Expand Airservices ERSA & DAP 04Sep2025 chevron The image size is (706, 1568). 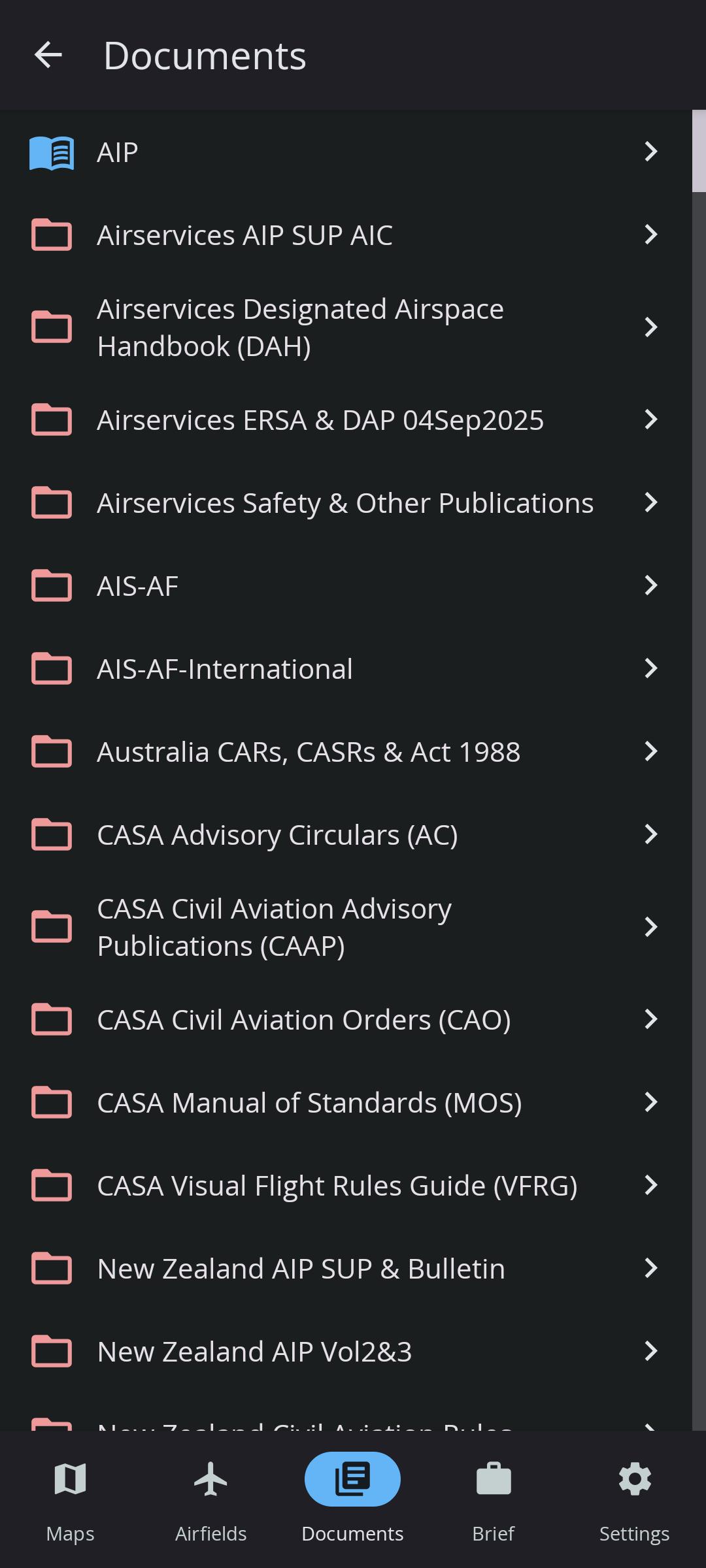tap(650, 419)
